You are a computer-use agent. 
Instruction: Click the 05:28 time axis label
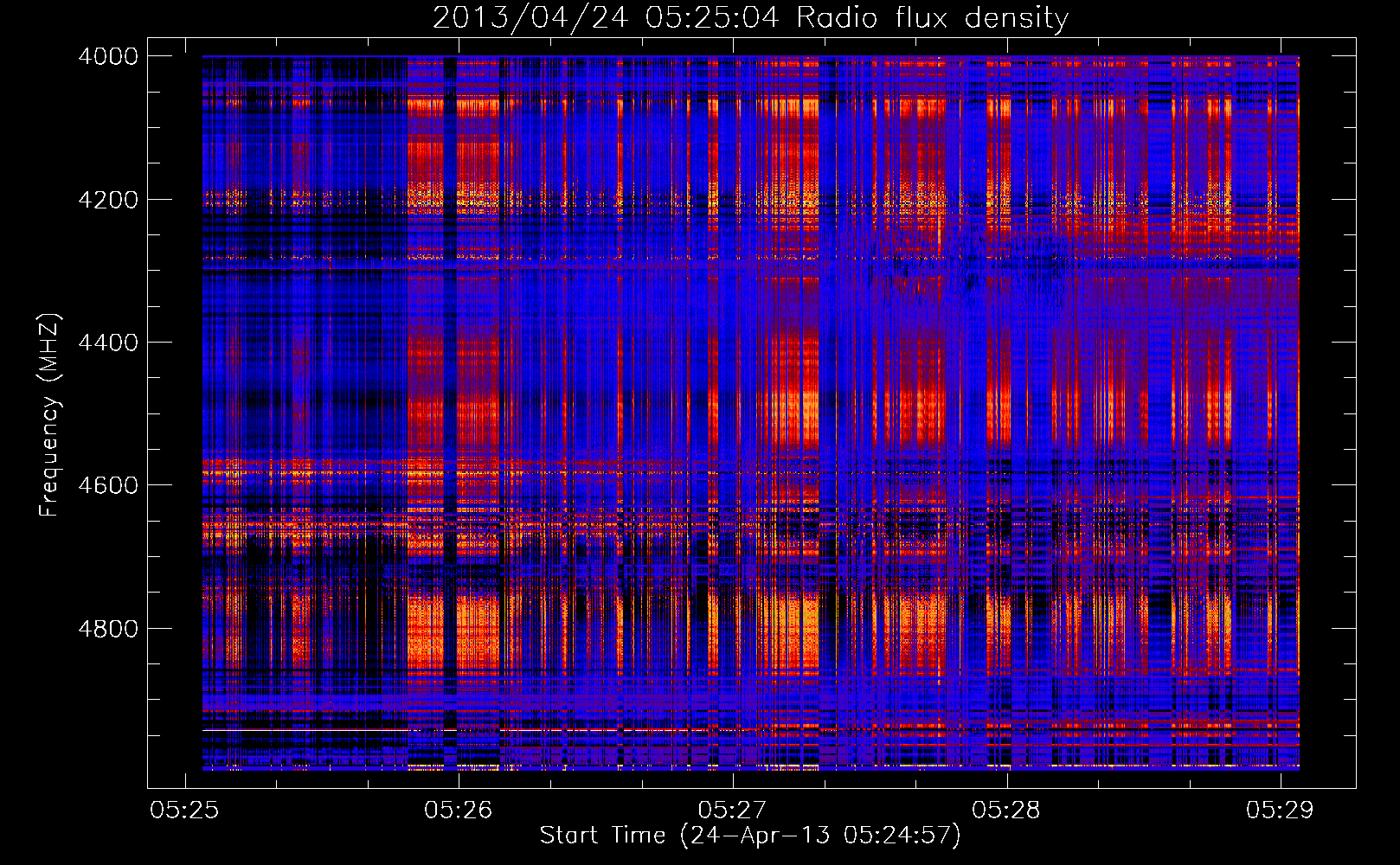(1006, 810)
